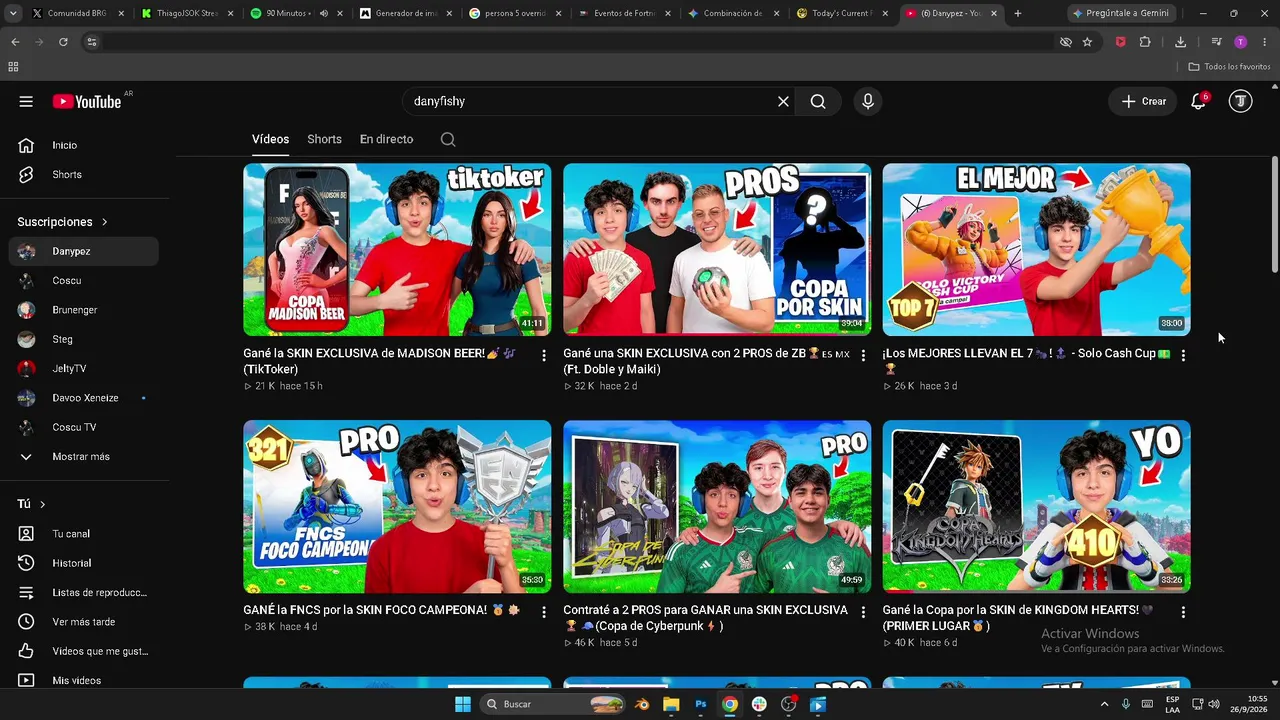The width and height of the screenshot is (1280, 720).
Task: Open the YouTube hamburger guide menu
Action: (26, 101)
